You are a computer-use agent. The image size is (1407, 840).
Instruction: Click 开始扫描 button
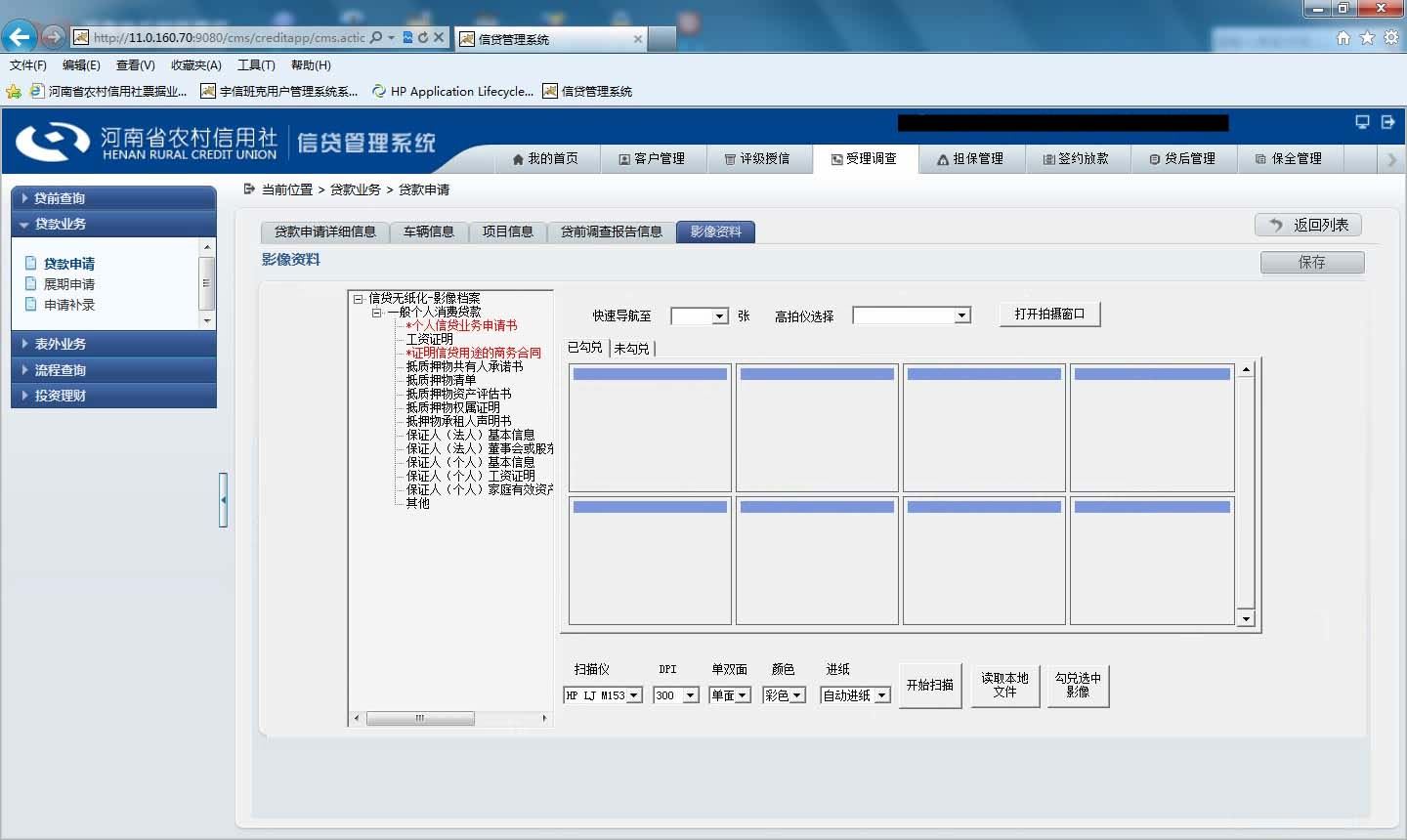pos(930,686)
